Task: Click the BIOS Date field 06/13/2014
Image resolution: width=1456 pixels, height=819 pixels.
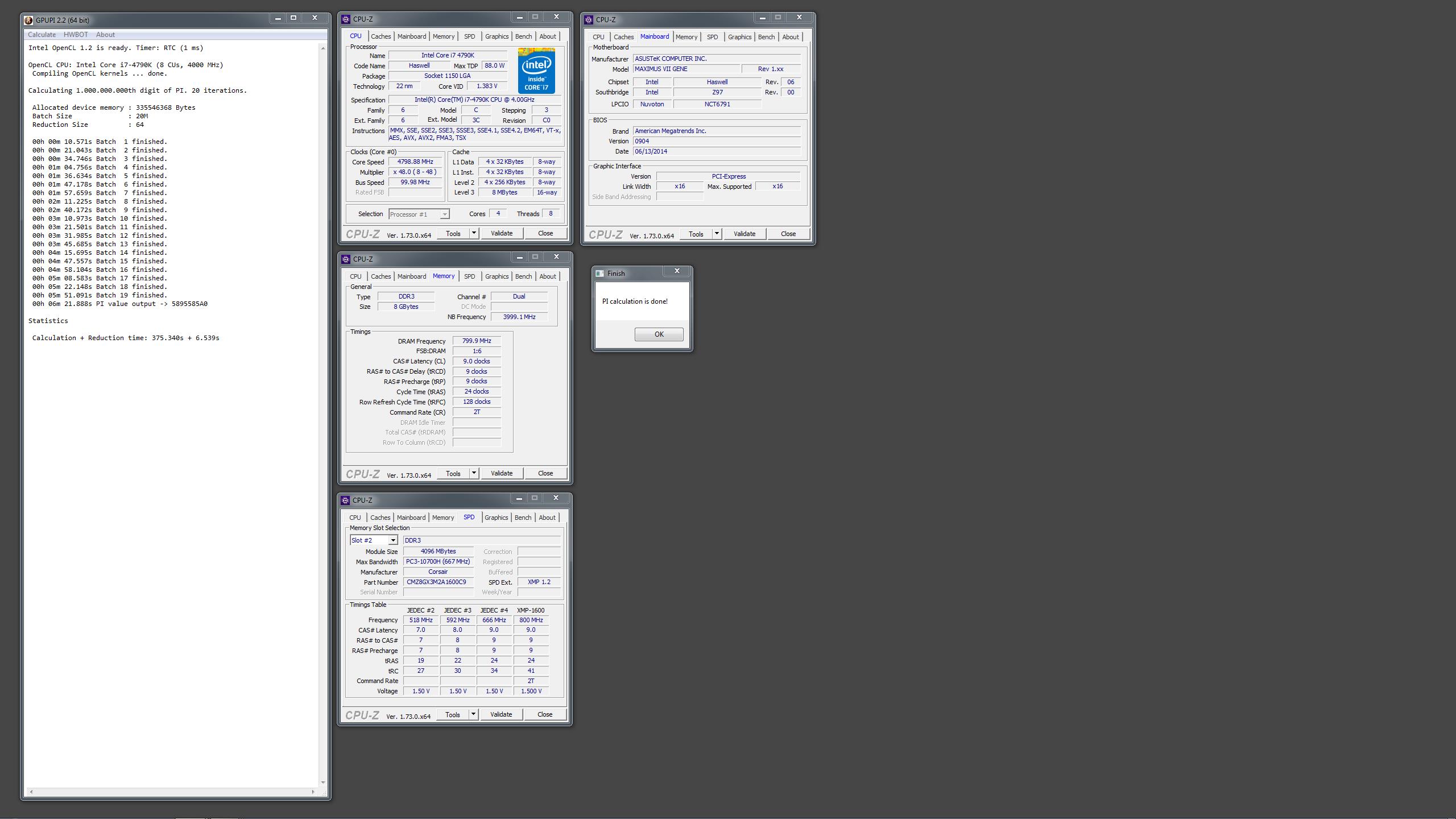Action: 717,151
